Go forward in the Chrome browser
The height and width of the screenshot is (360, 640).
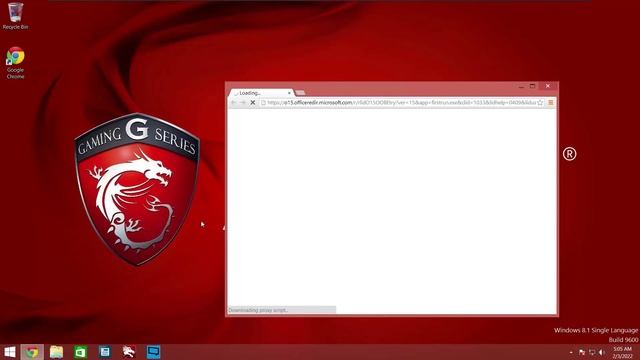(x=243, y=103)
